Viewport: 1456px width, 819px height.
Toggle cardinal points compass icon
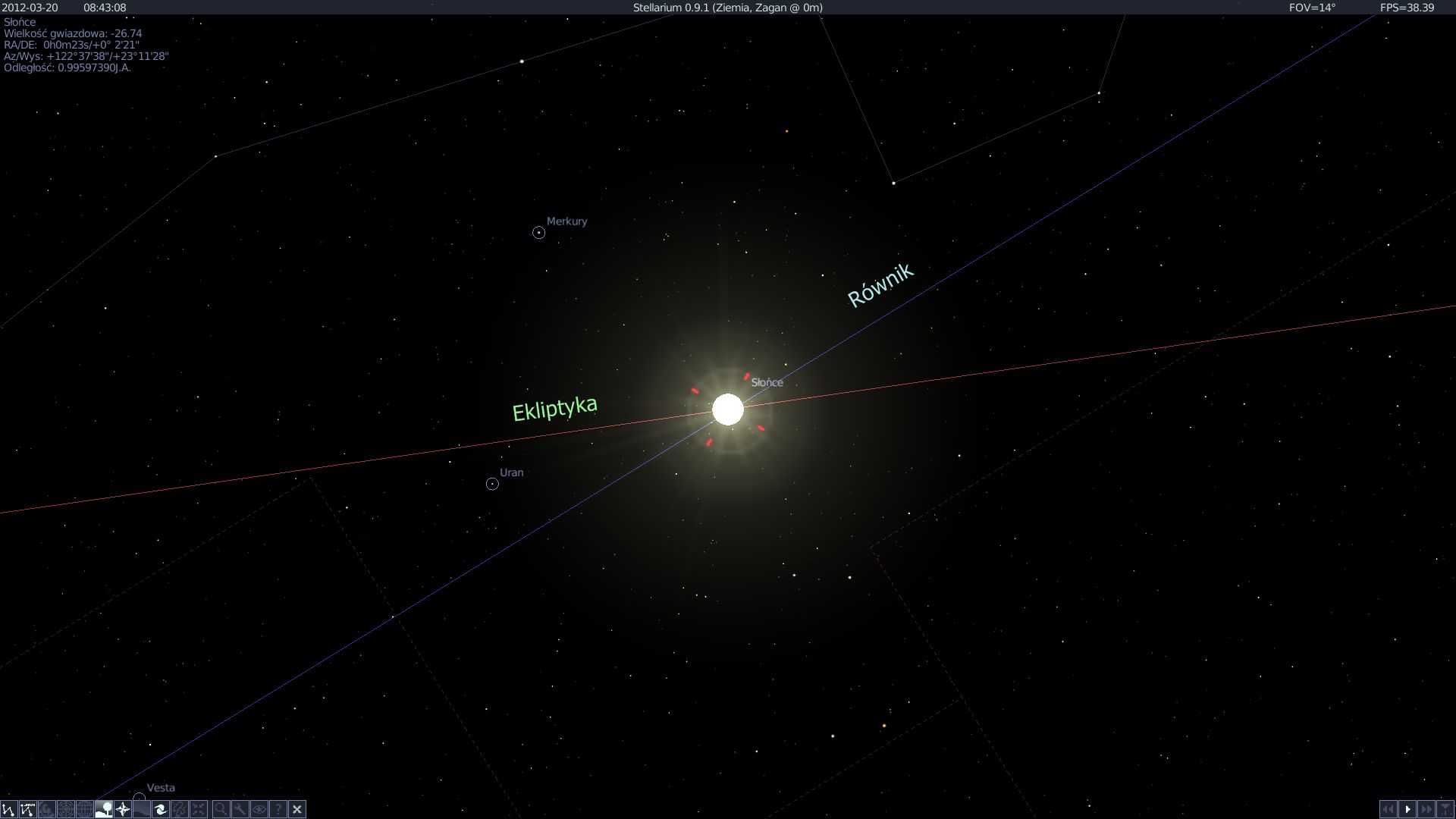click(x=123, y=809)
